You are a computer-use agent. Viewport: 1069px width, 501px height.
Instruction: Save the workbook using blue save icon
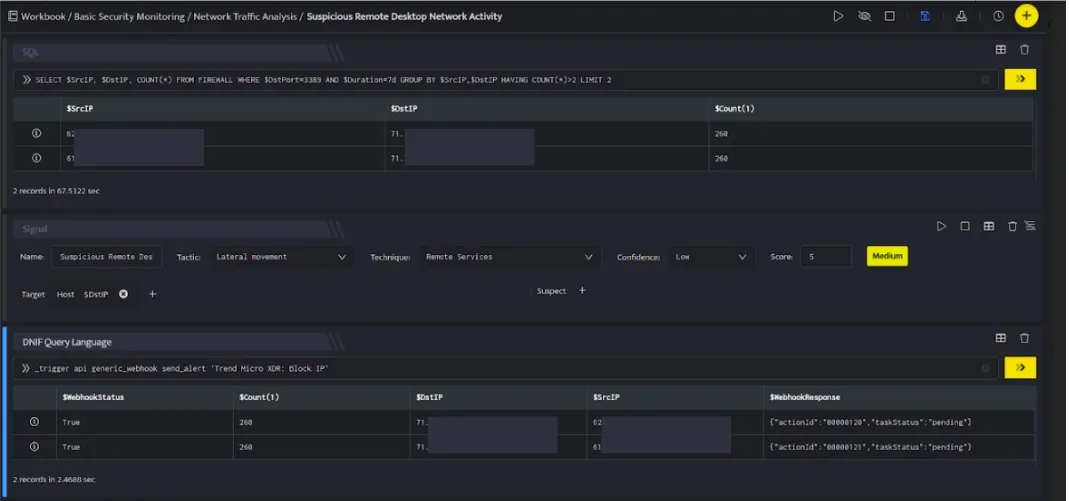point(925,16)
